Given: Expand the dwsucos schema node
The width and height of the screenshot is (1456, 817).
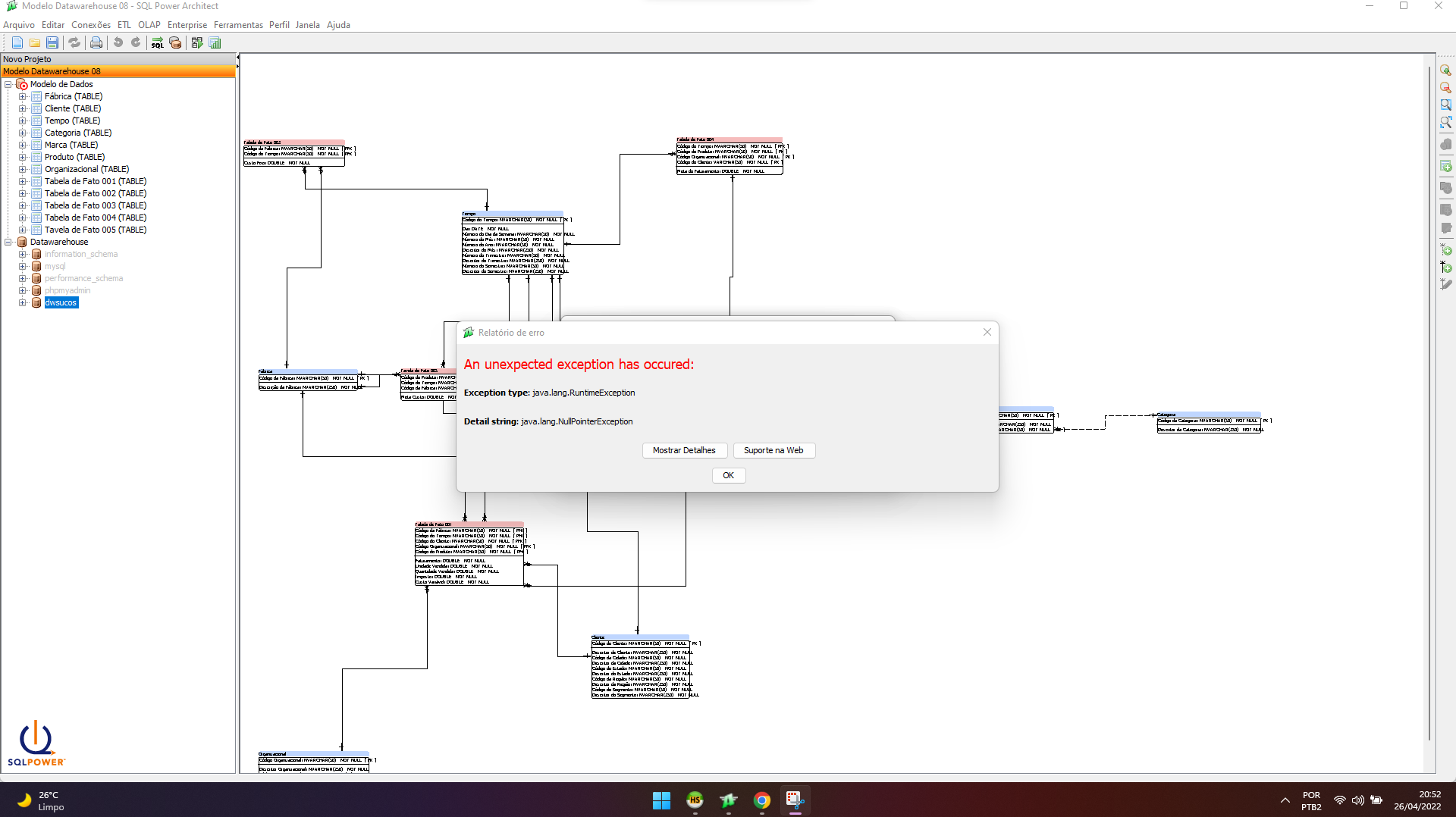Looking at the screenshot, I should (23, 302).
